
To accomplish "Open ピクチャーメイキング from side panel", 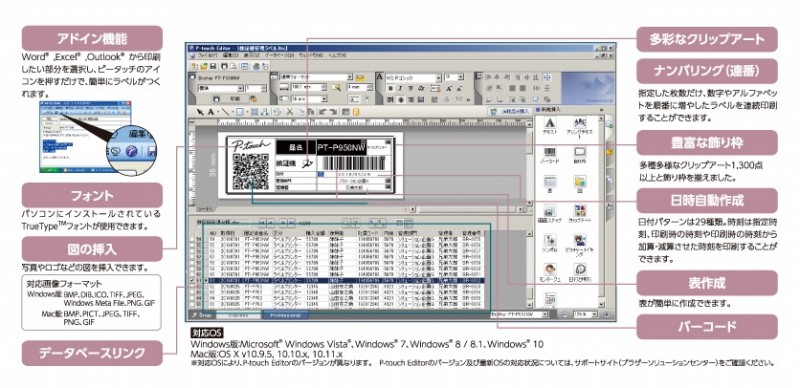I will [x=580, y=244].
